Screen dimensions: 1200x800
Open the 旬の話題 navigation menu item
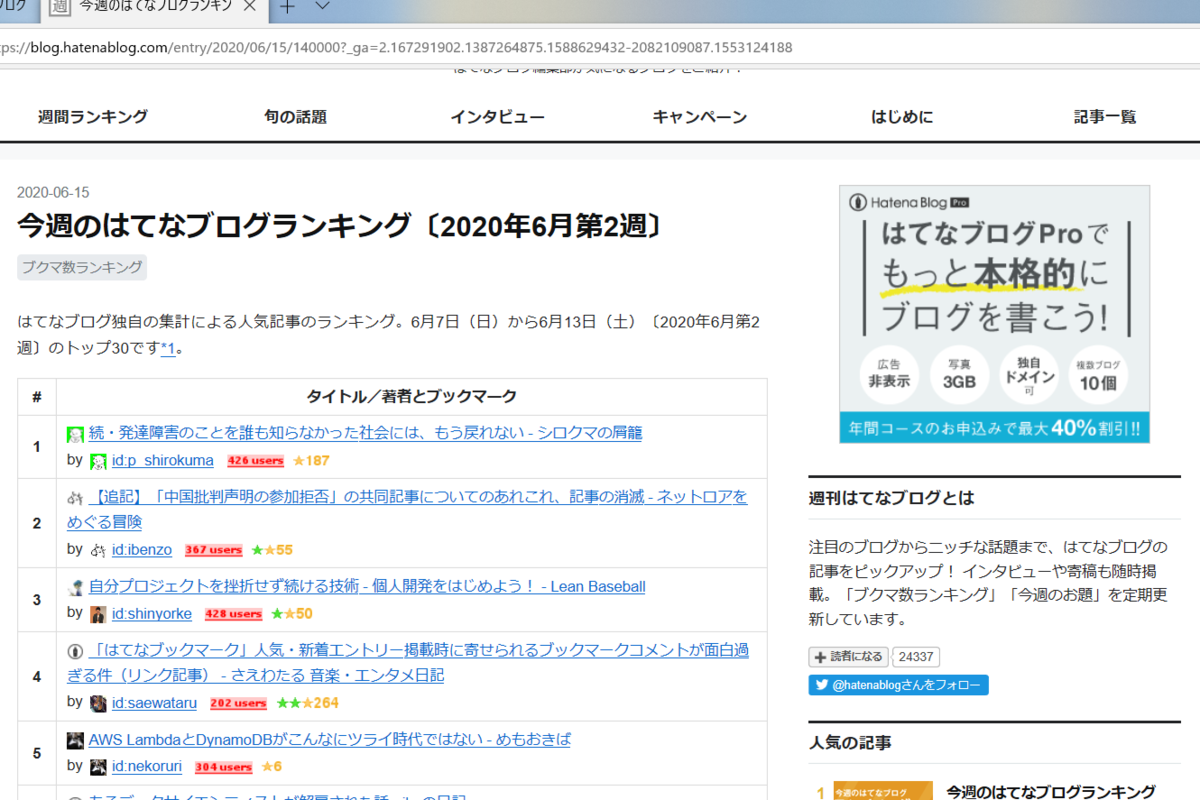coord(295,116)
